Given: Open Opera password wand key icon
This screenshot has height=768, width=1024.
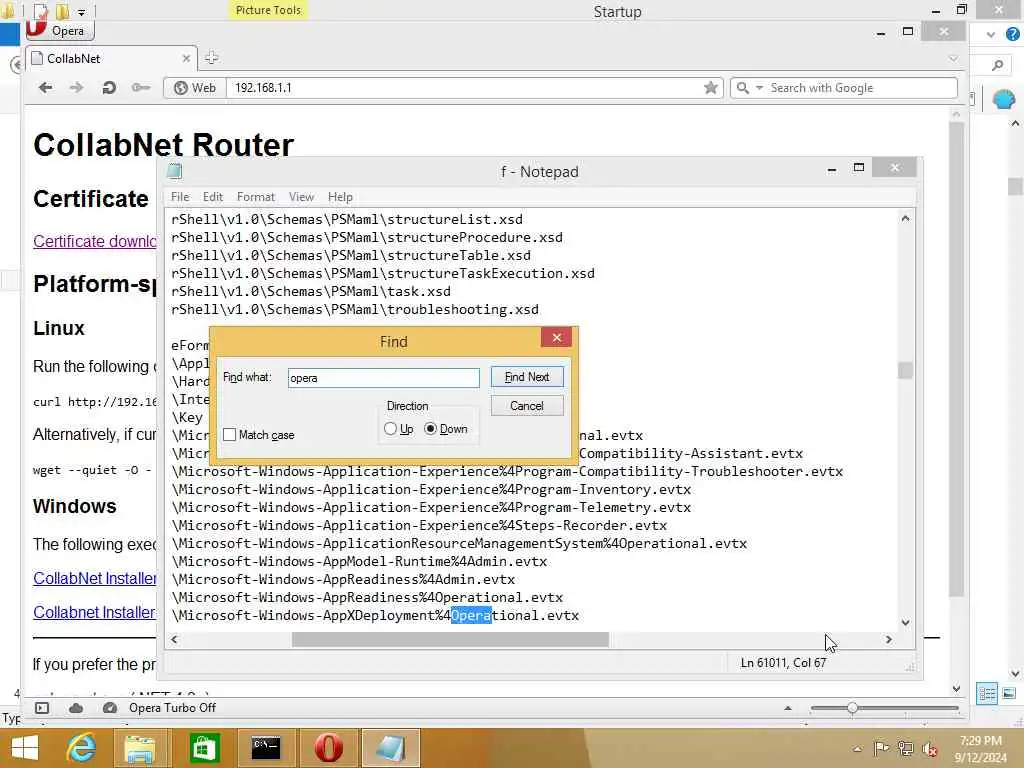Looking at the screenshot, I should tap(140, 88).
